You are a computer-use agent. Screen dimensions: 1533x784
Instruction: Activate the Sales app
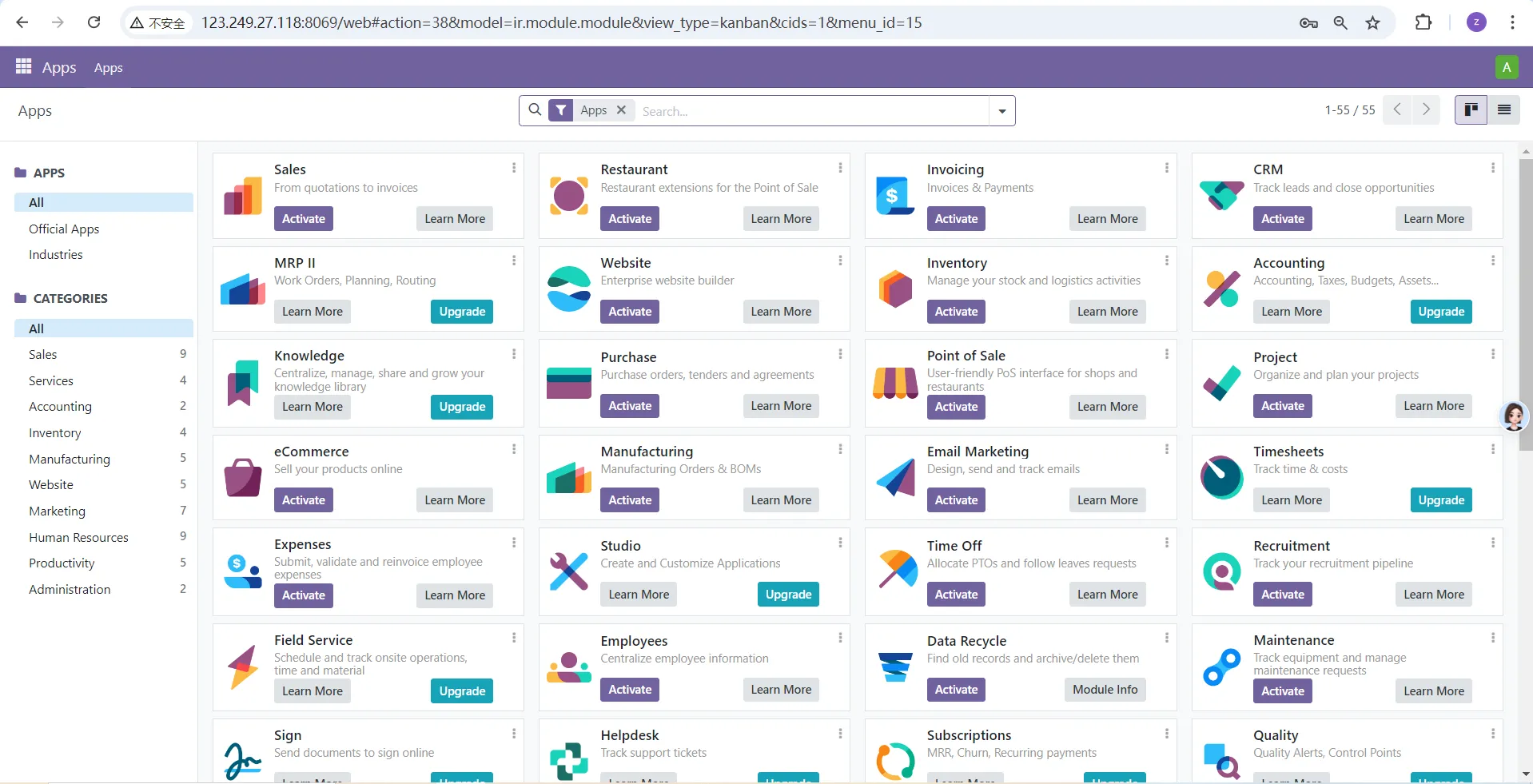click(x=304, y=219)
